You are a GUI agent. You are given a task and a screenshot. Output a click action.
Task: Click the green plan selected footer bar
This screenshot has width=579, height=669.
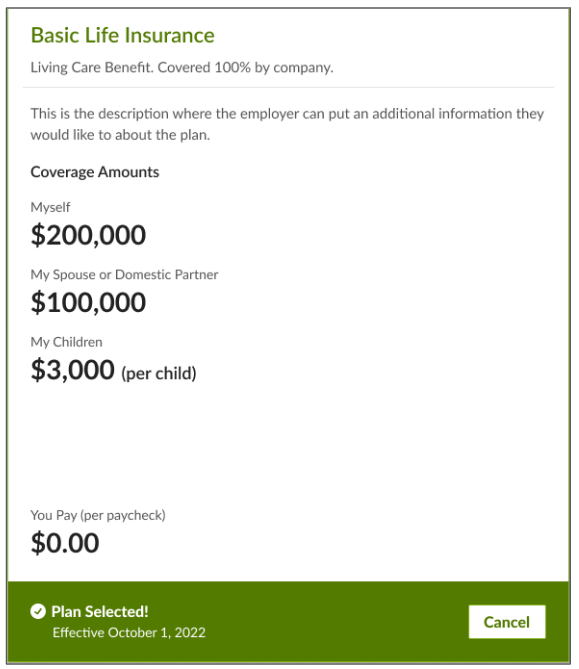pos(289,622)
